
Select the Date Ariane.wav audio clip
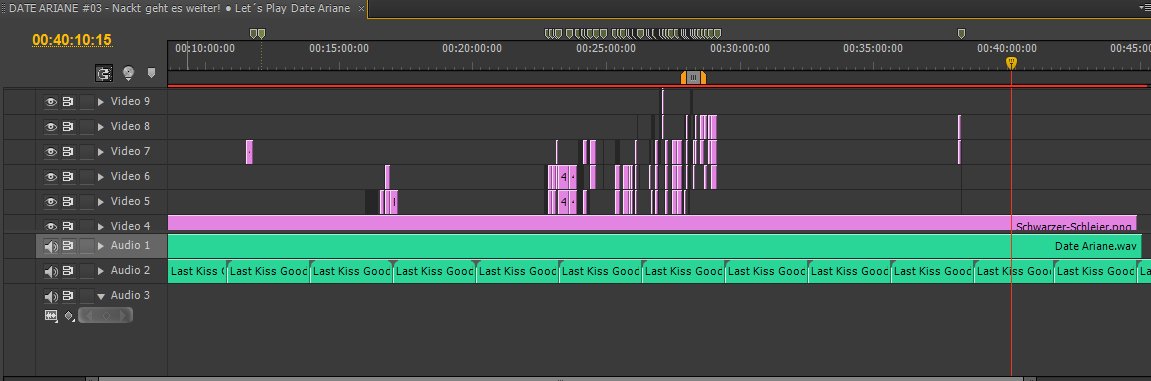655,246
